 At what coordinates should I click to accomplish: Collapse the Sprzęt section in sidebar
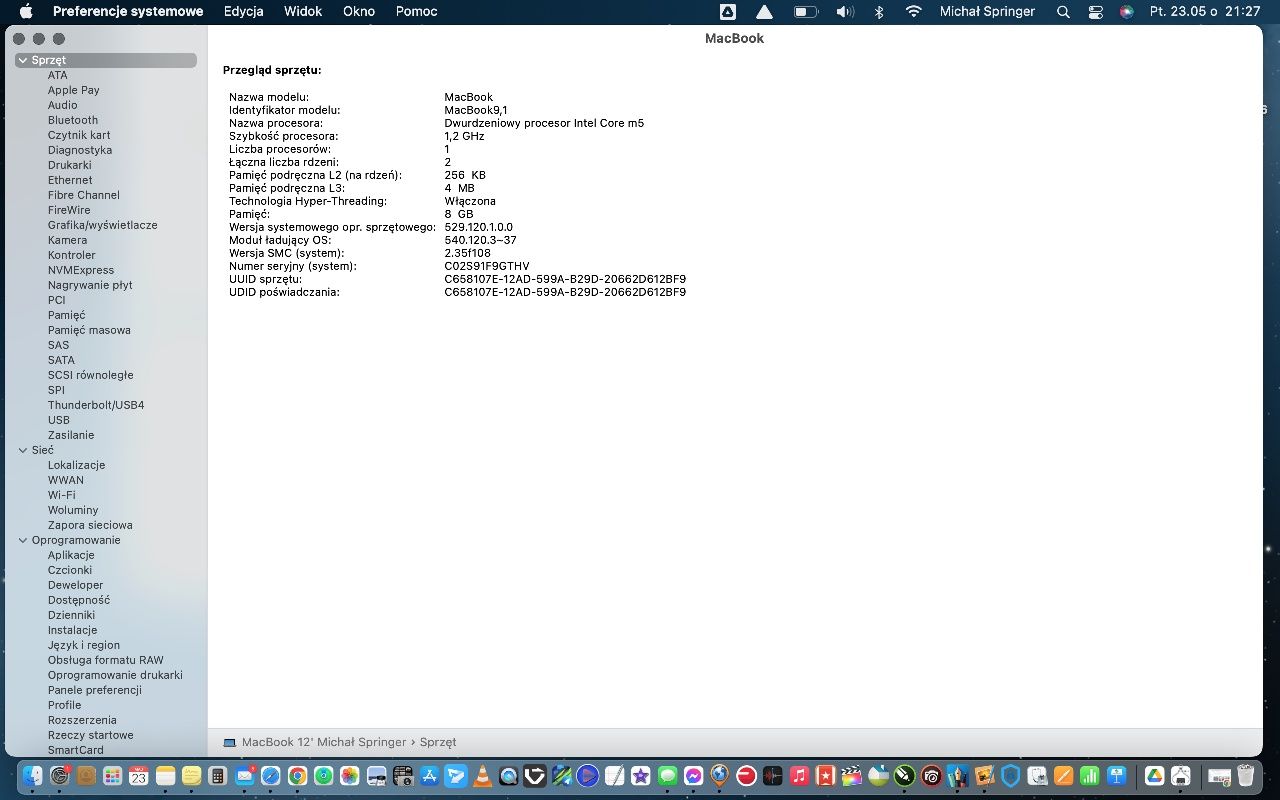pyautogui.click(x=23, y=60)
